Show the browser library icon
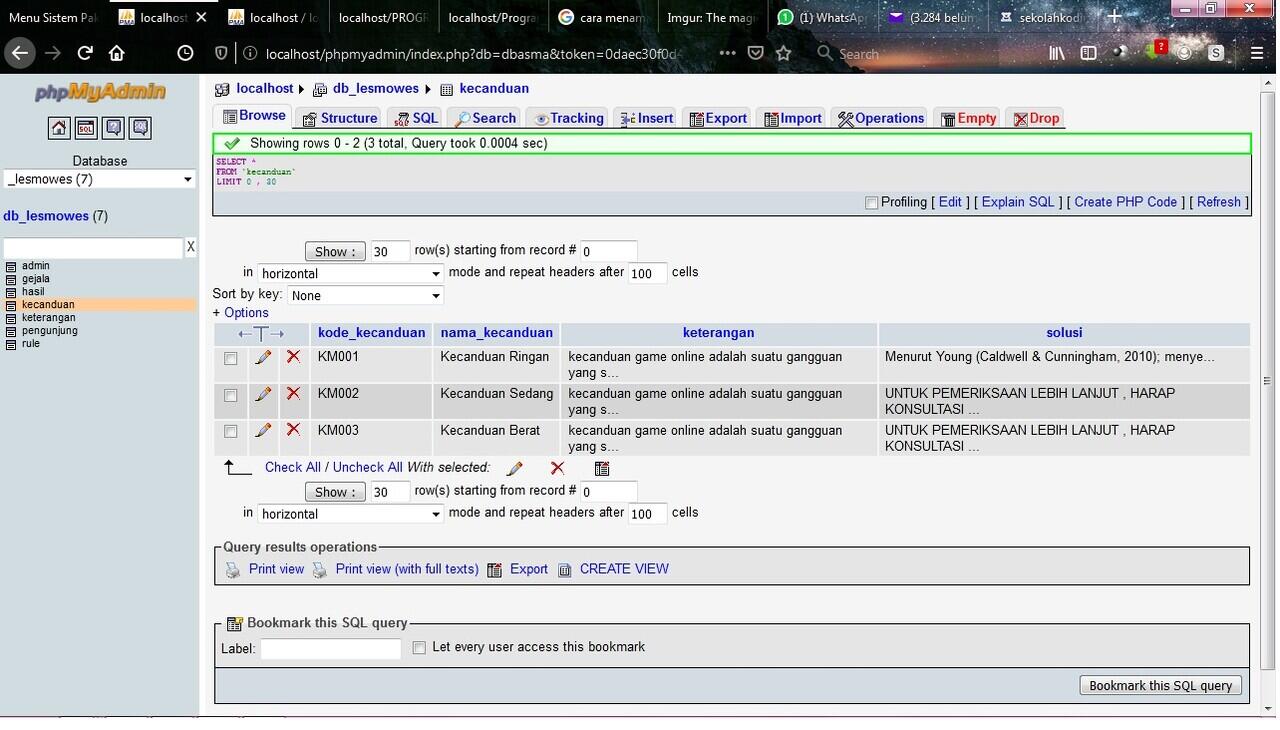The width and height of the screenshot is (1280, 730). pos(1057,53)
